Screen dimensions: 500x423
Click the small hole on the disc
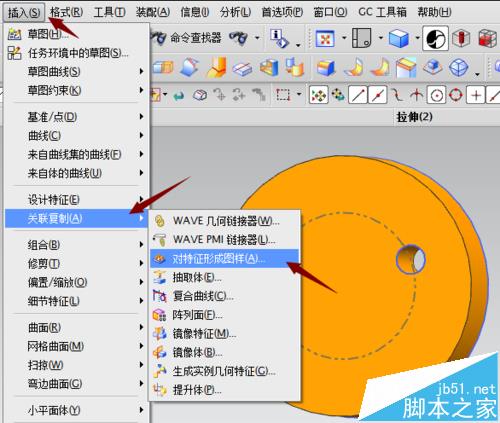click(x=410, y=259)
